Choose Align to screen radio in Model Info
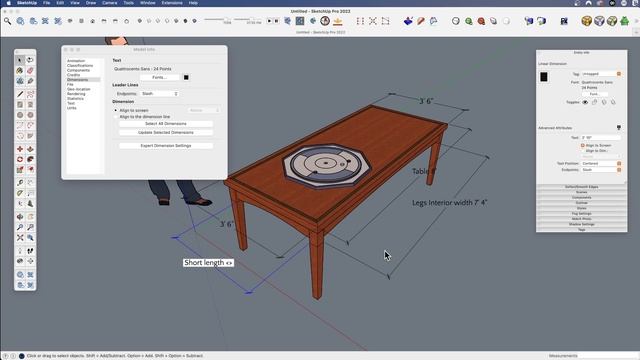Screen dimensions: 640x360 coord(116,111)
